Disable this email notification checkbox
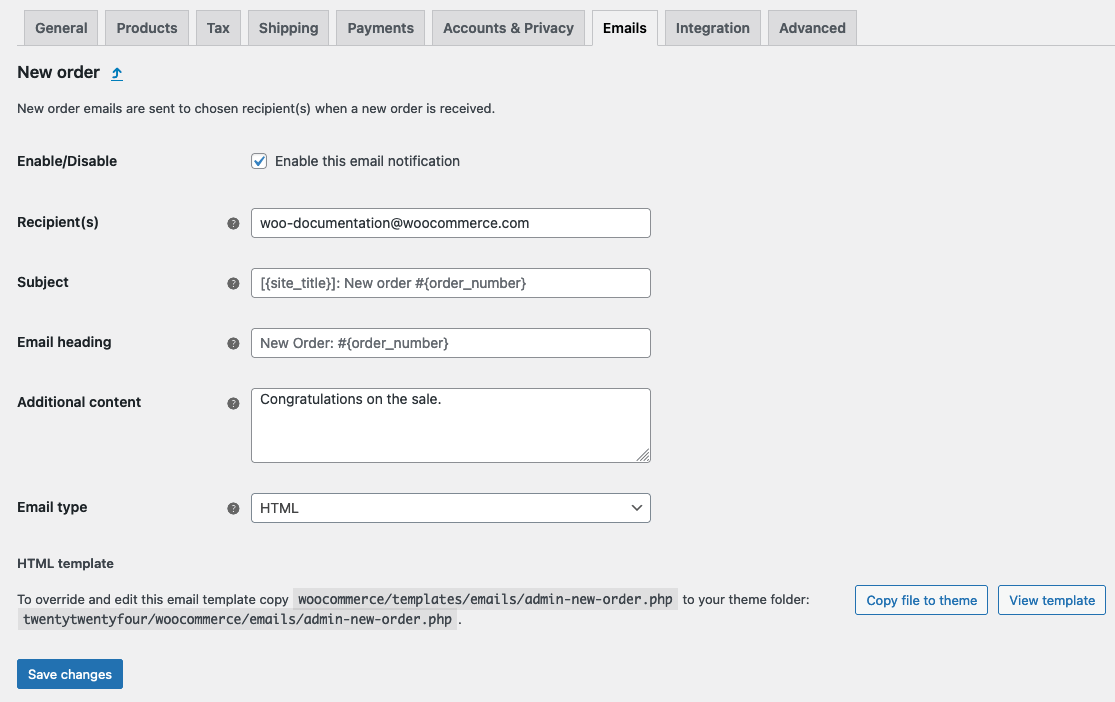 click(259, 161)
